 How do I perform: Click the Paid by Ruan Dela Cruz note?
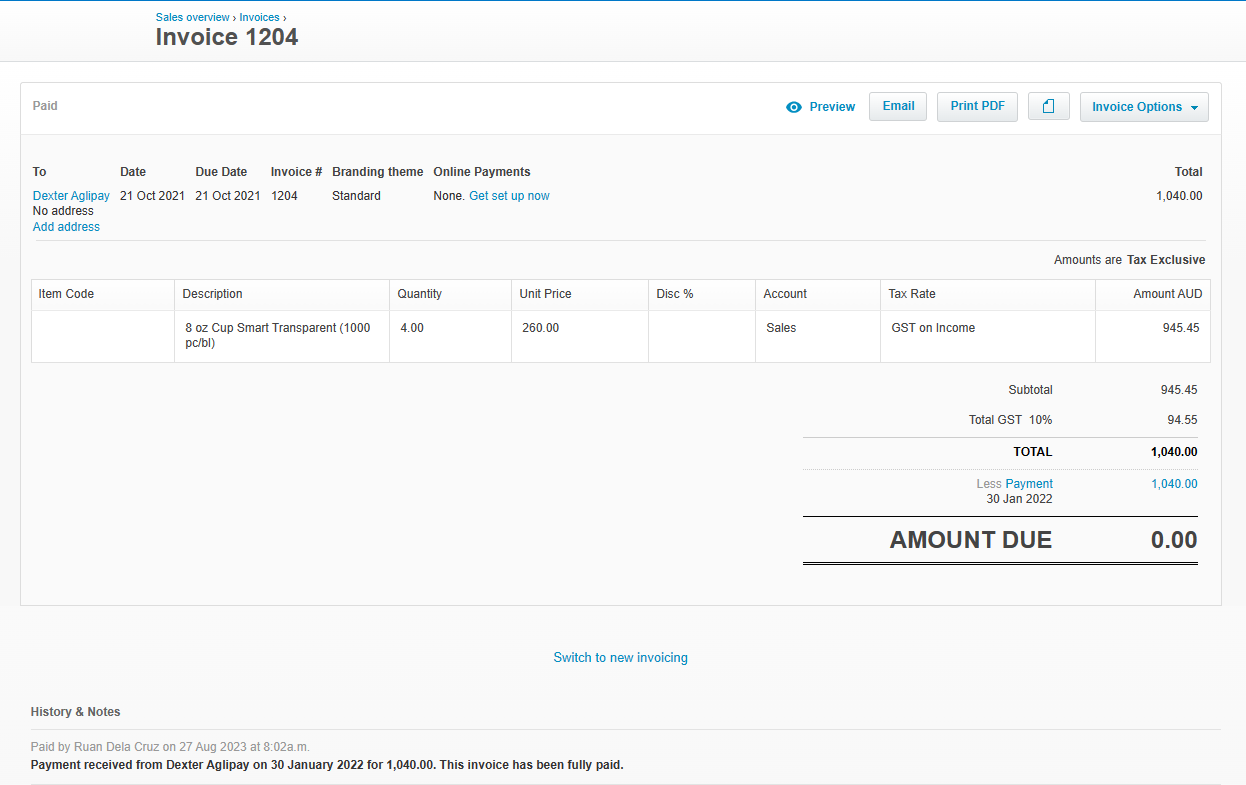(170, 747)
